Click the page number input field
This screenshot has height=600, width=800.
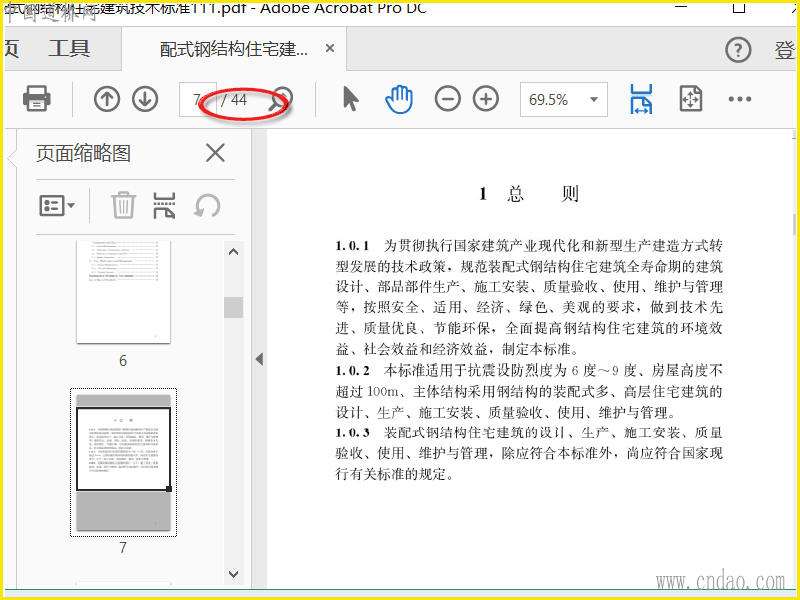[197, 99]
